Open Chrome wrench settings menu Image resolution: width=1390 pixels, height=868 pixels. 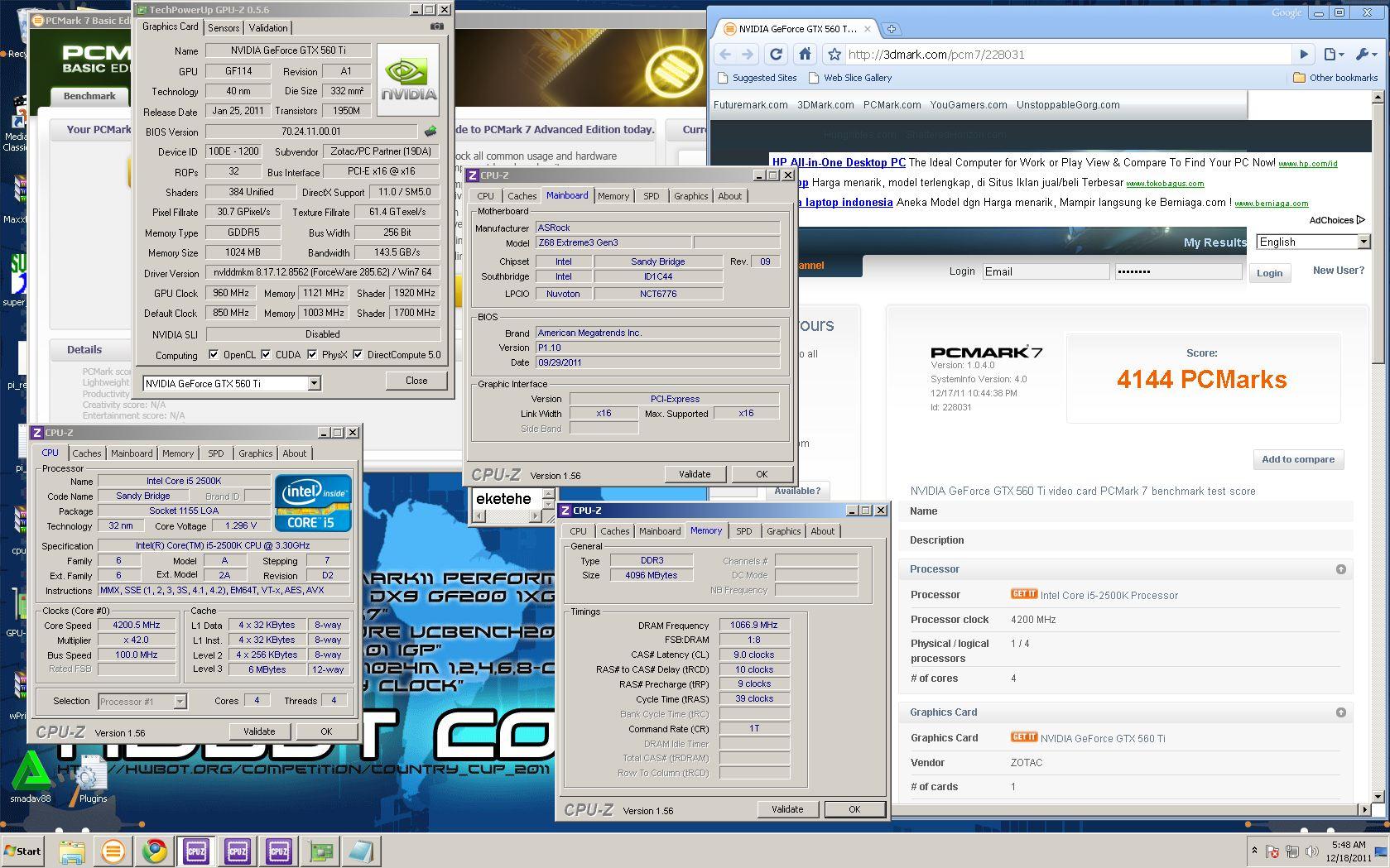click(x=1365, y=55)
